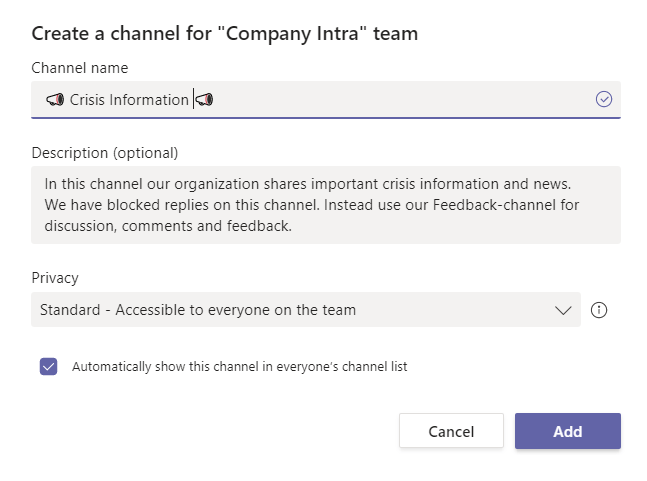Uncheck the automatically show channel checkbox

click(x=49, y=366)
